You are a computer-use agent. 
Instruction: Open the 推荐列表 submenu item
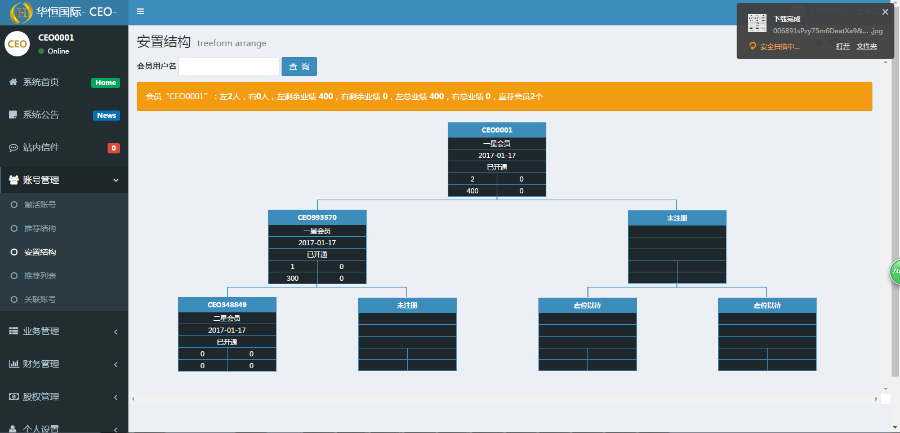click(x=40, y=275)
